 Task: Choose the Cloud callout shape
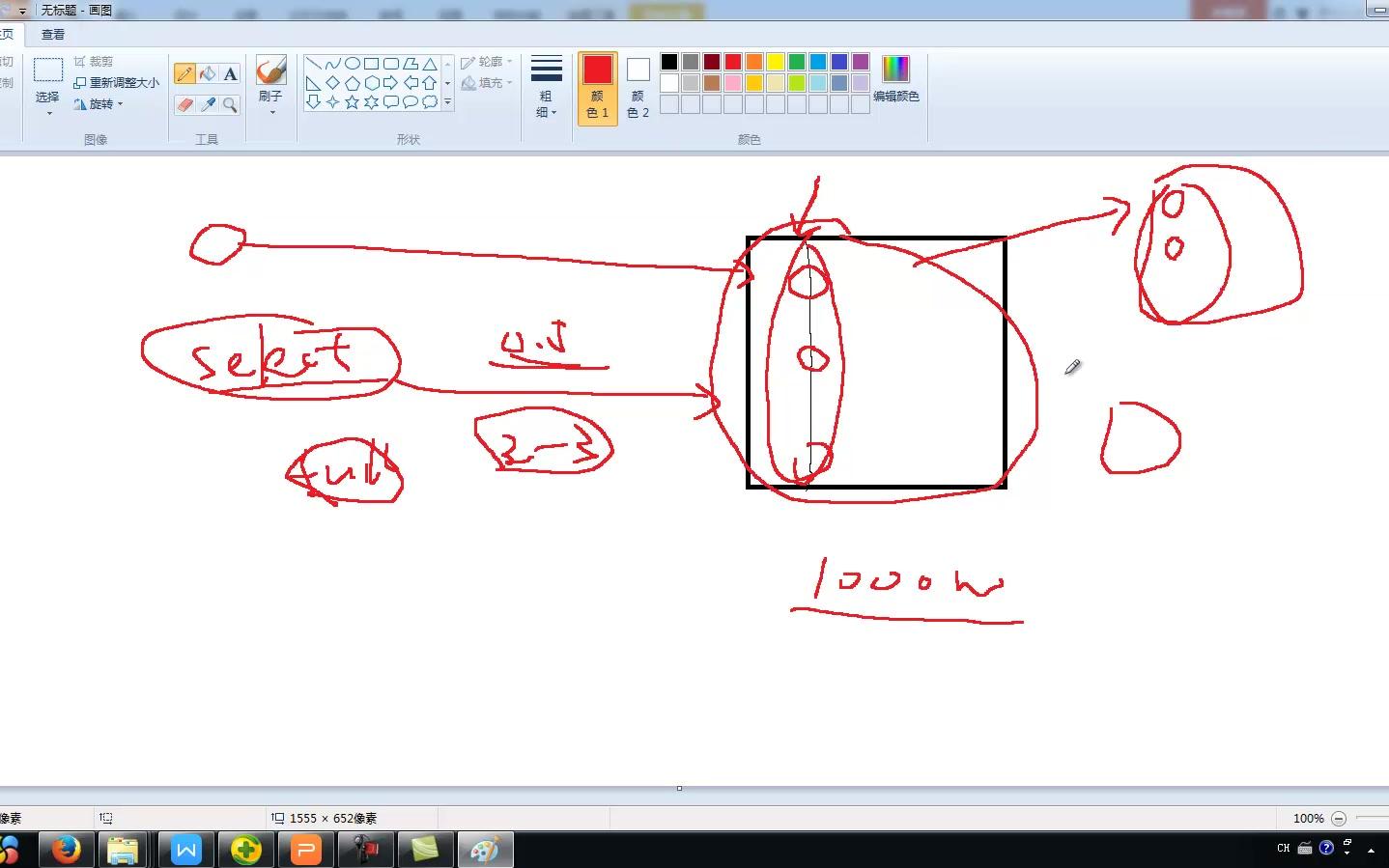pyautogui.click(x=429, y=102)
